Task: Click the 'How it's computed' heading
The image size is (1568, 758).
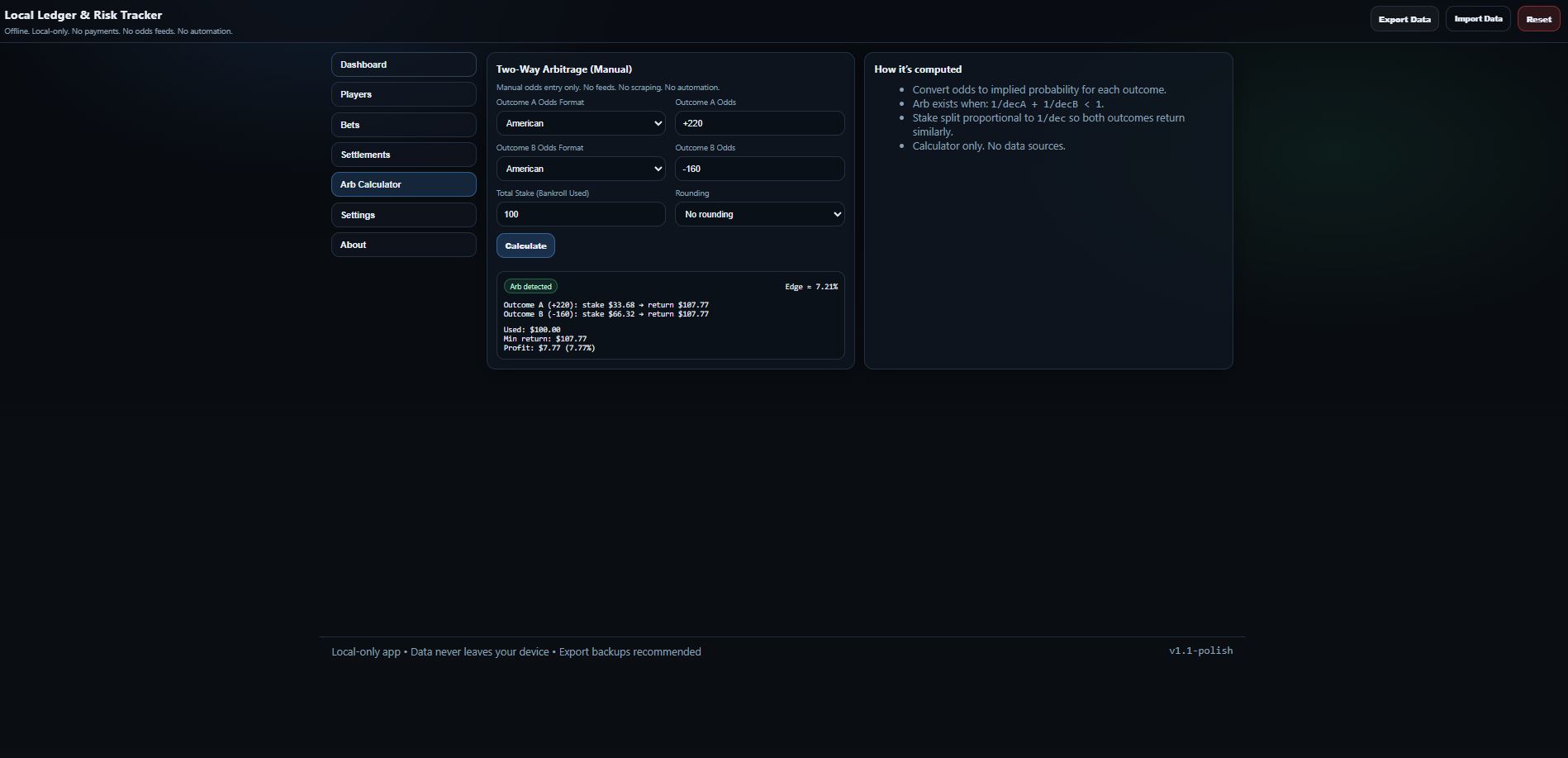Action: pyautogui.click(x=918, y=69)
